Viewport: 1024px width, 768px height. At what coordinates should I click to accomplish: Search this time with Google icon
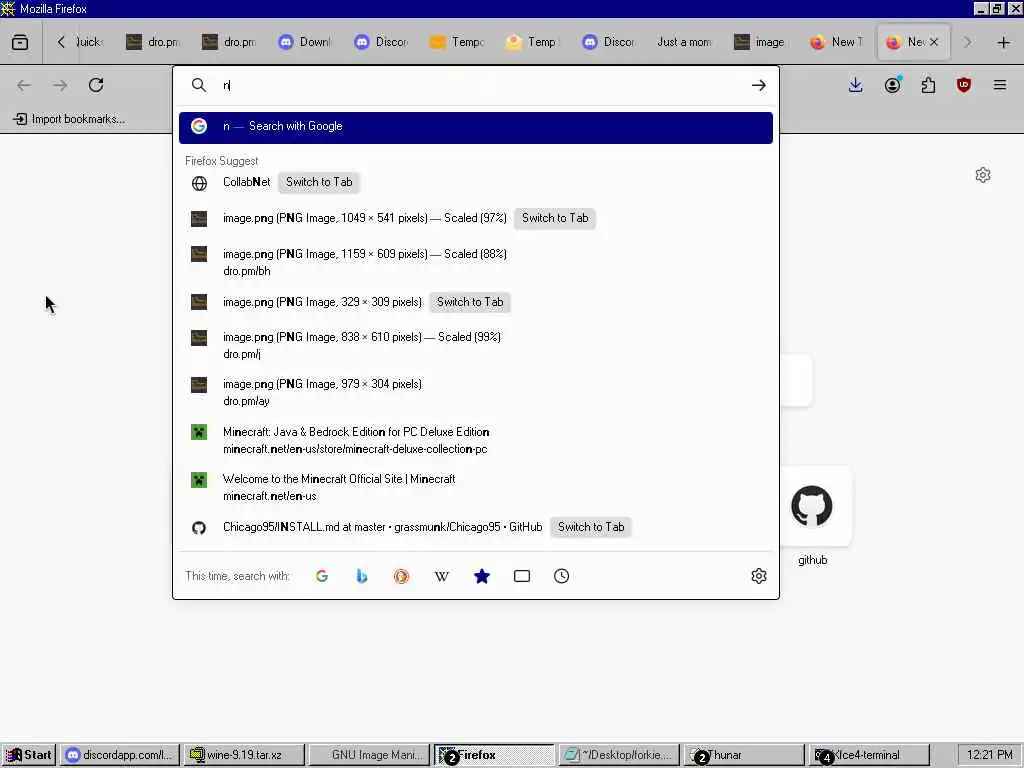pyautogui.click(x=322, y=576)
